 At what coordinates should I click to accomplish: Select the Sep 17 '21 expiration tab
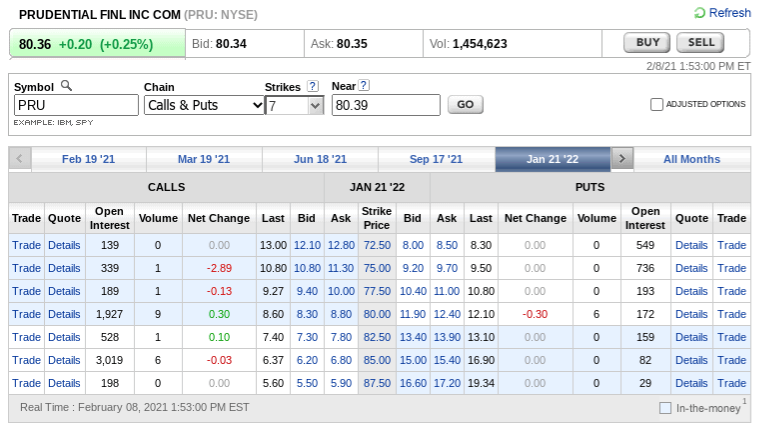(436, 159)
